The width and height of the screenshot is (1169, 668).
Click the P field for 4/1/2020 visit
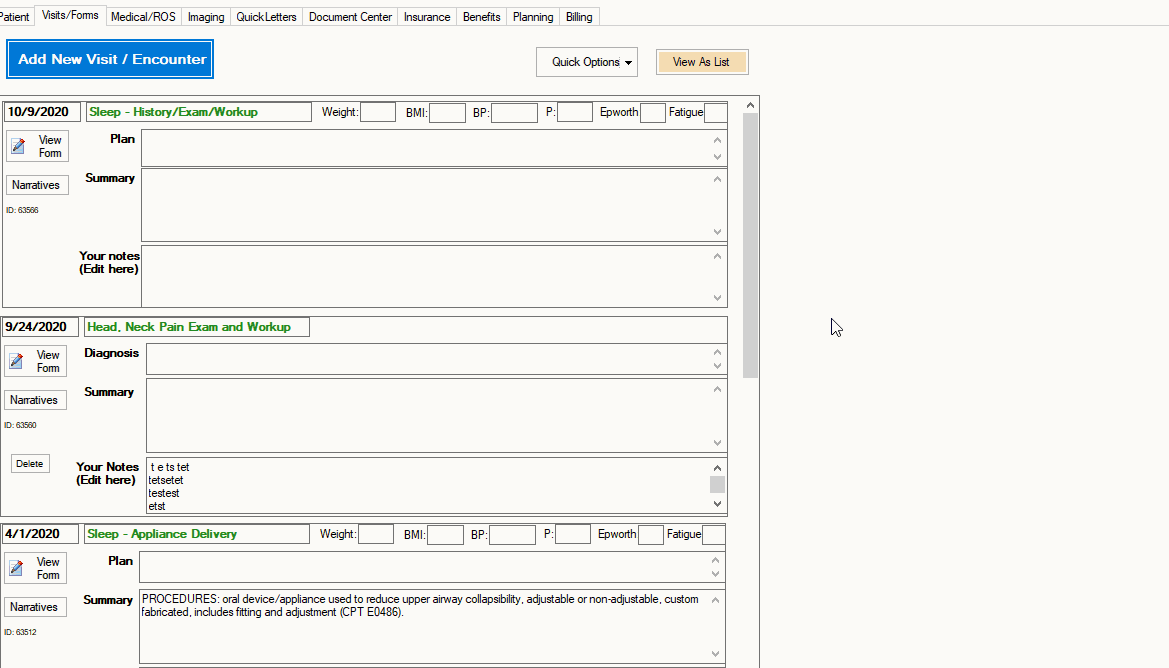pyautogui.click(x=573, y=535)
